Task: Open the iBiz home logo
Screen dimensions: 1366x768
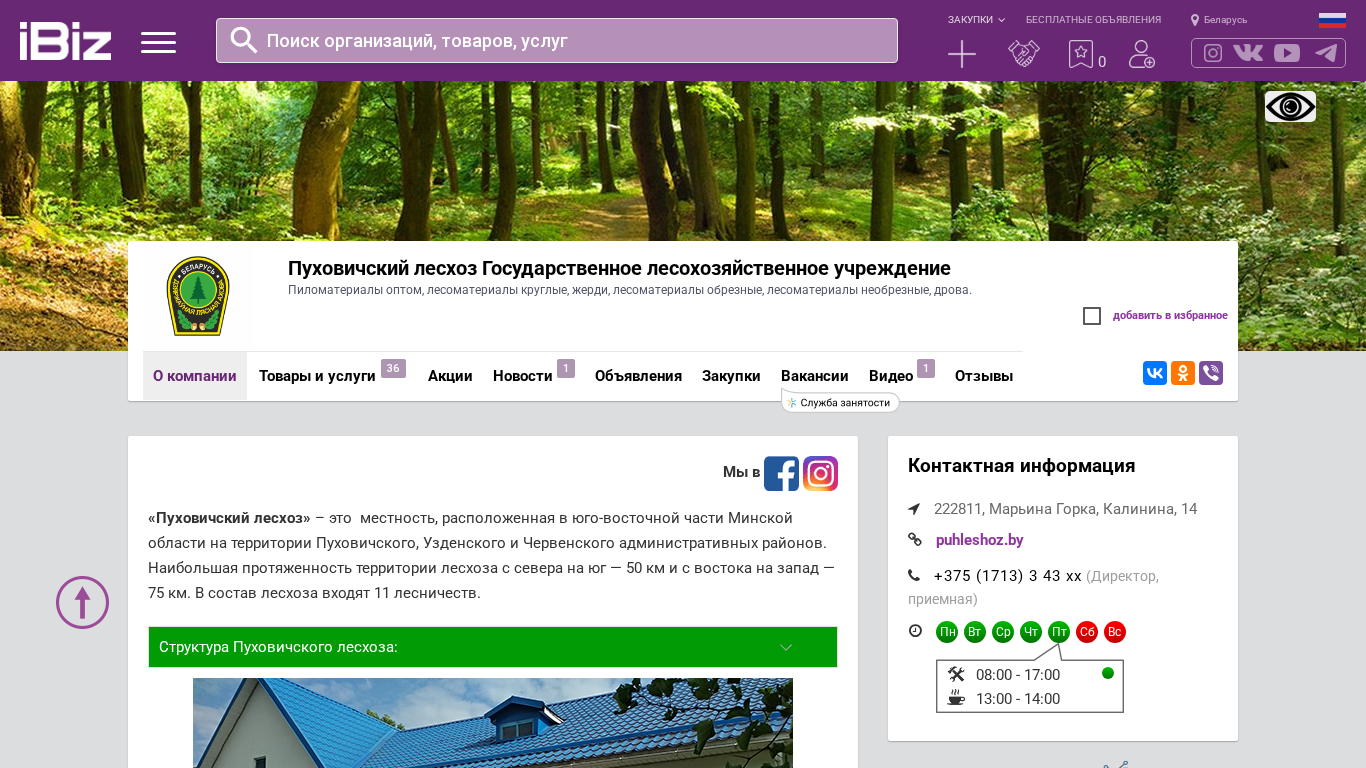Action: coord(65,41)
